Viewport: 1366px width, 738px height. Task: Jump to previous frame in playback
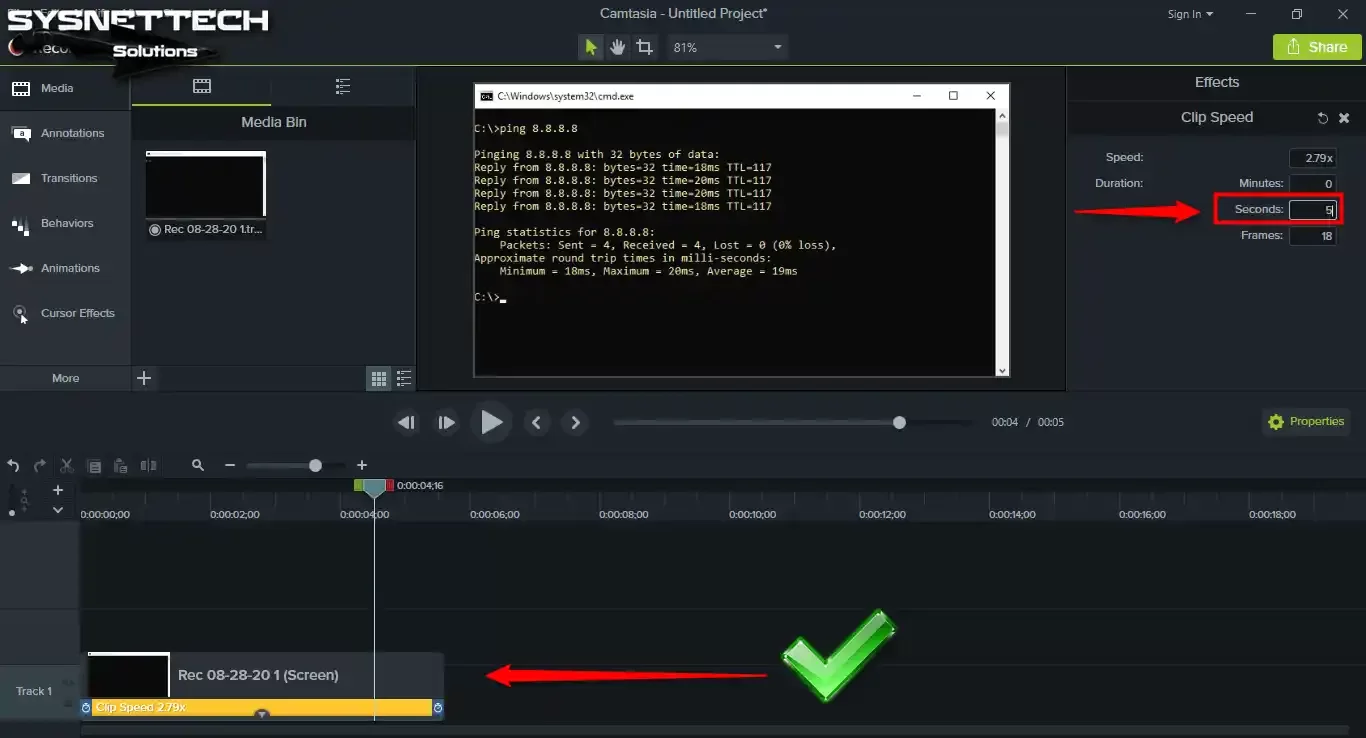pyautogui.click(x=406, y=423)
